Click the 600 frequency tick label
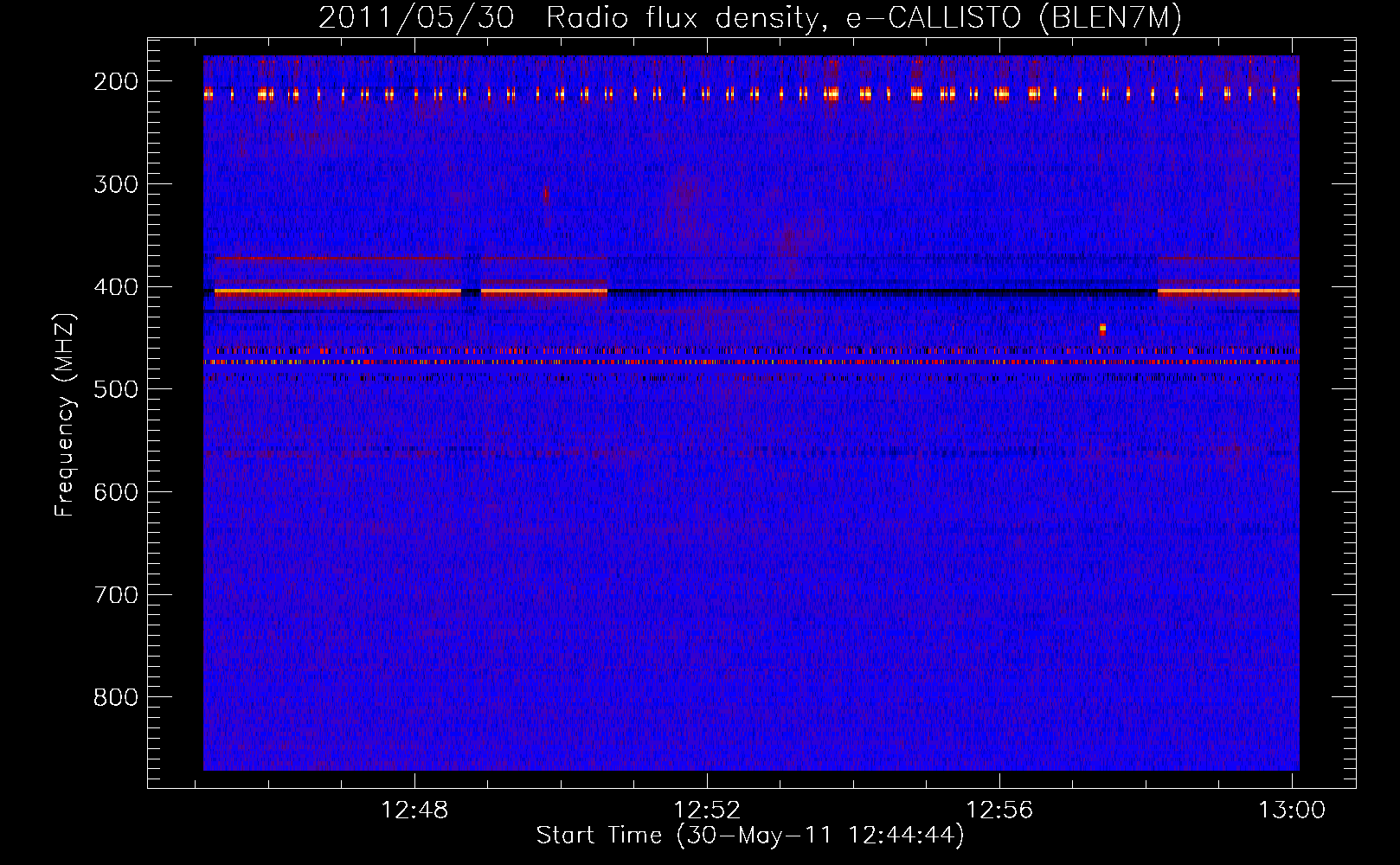The width and height of the screenshot is (1400, 865). pos(115,492)
